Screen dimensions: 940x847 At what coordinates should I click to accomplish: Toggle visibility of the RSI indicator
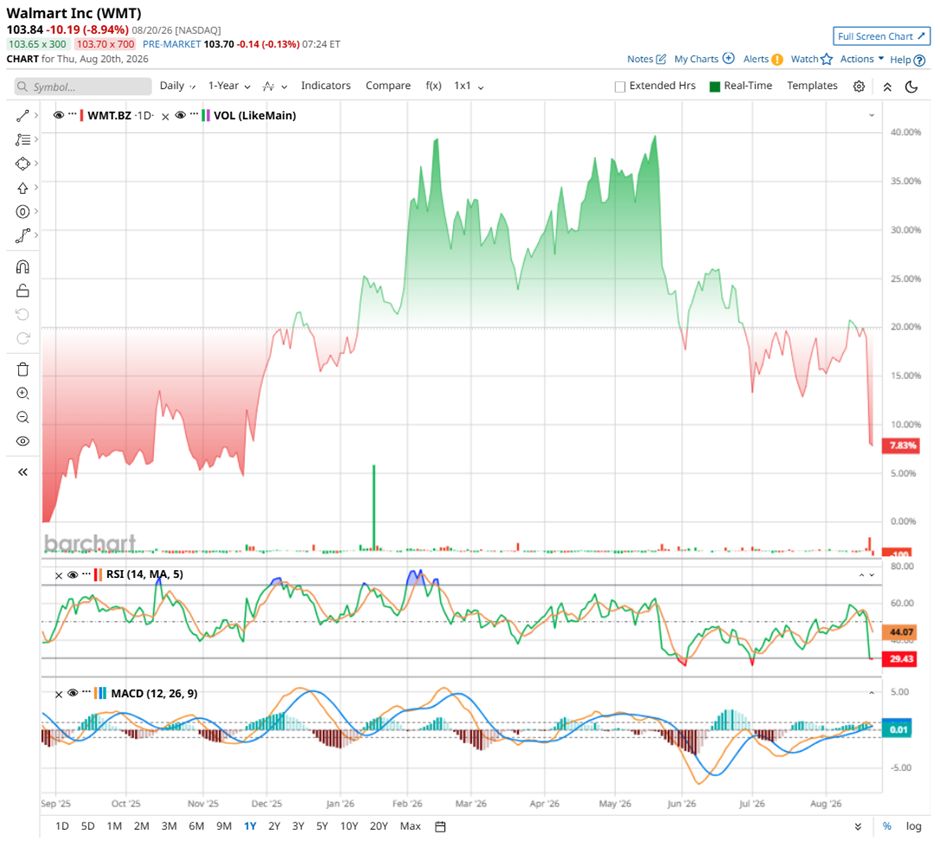pos(73,575)
